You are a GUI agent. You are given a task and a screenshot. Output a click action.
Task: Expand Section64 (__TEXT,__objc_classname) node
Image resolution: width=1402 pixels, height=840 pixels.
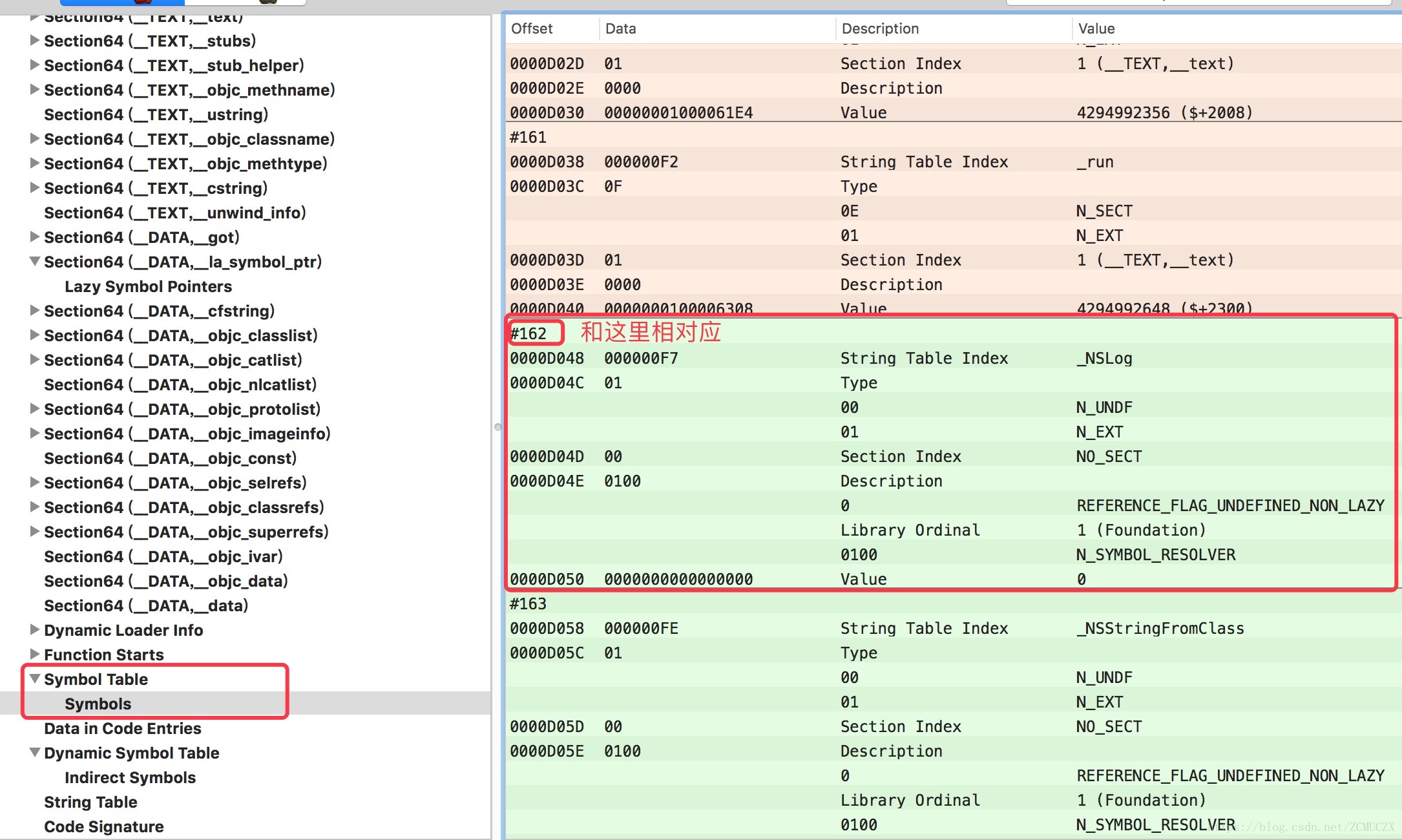click(x=35, y=138)
